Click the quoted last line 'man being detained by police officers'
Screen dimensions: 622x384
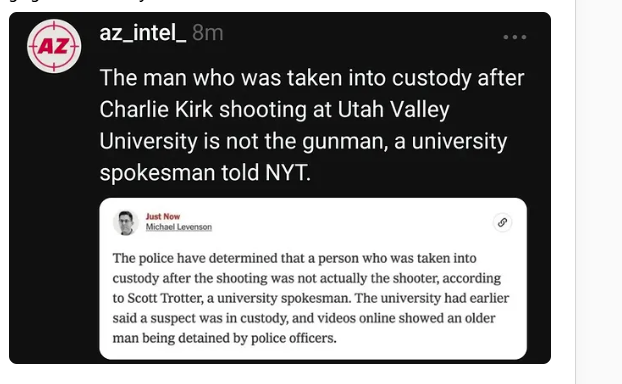(x=225, y=338)
